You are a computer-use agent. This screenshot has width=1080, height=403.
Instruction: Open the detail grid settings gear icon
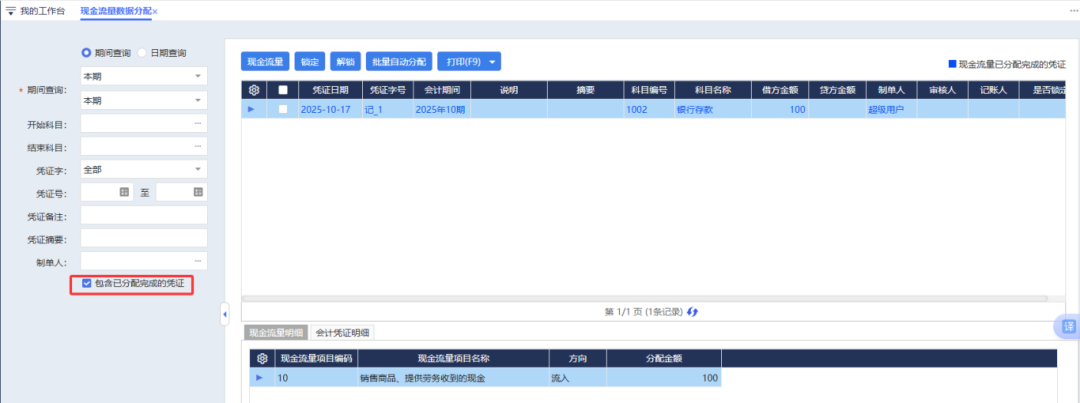click(x=262, y=358)
